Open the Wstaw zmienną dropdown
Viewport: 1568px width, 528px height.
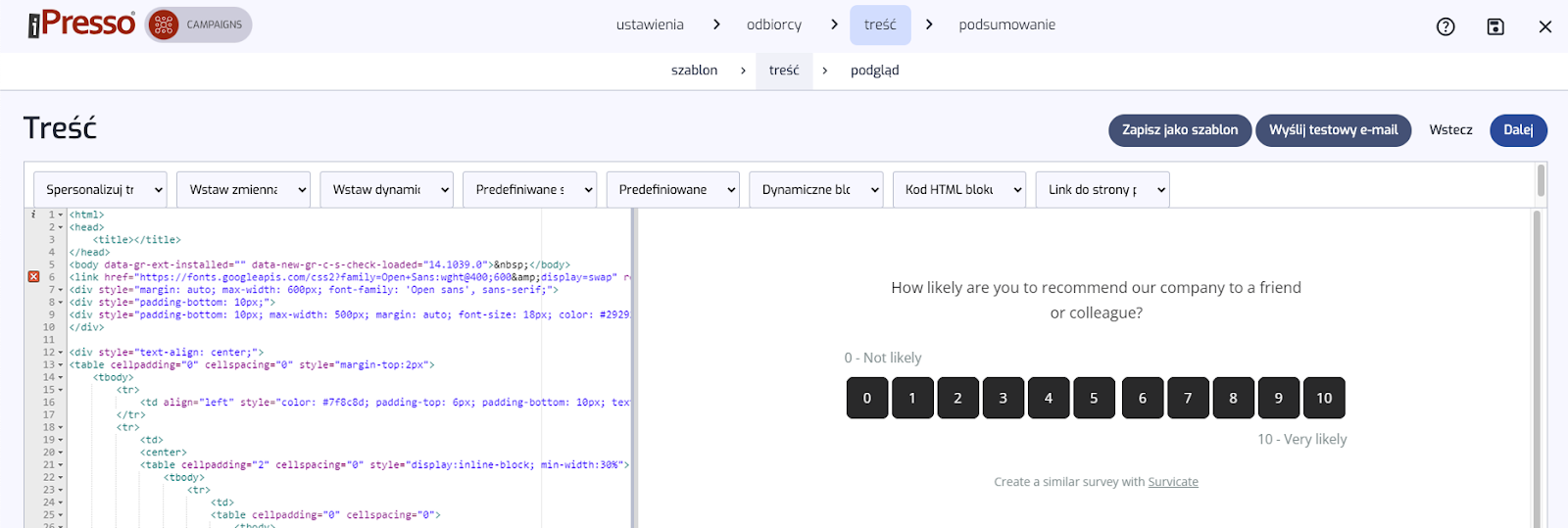pyautogui.click(x=243, y=189)
